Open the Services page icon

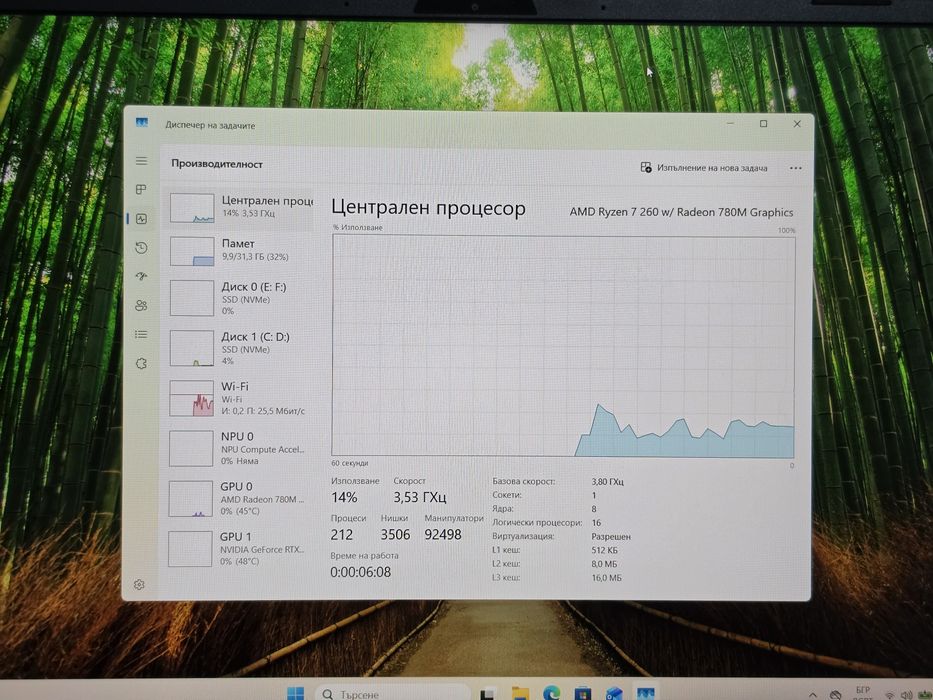tap(141, 363)
